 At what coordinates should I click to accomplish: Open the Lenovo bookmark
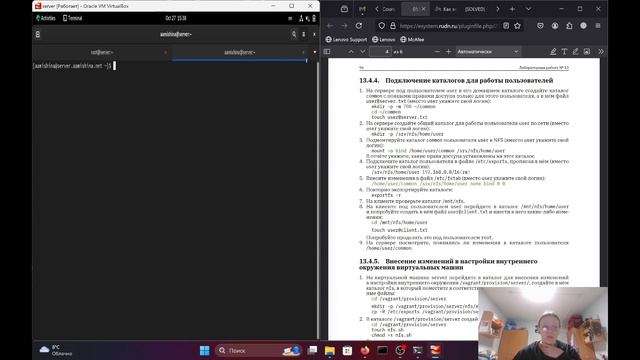(x=384, y=40)
